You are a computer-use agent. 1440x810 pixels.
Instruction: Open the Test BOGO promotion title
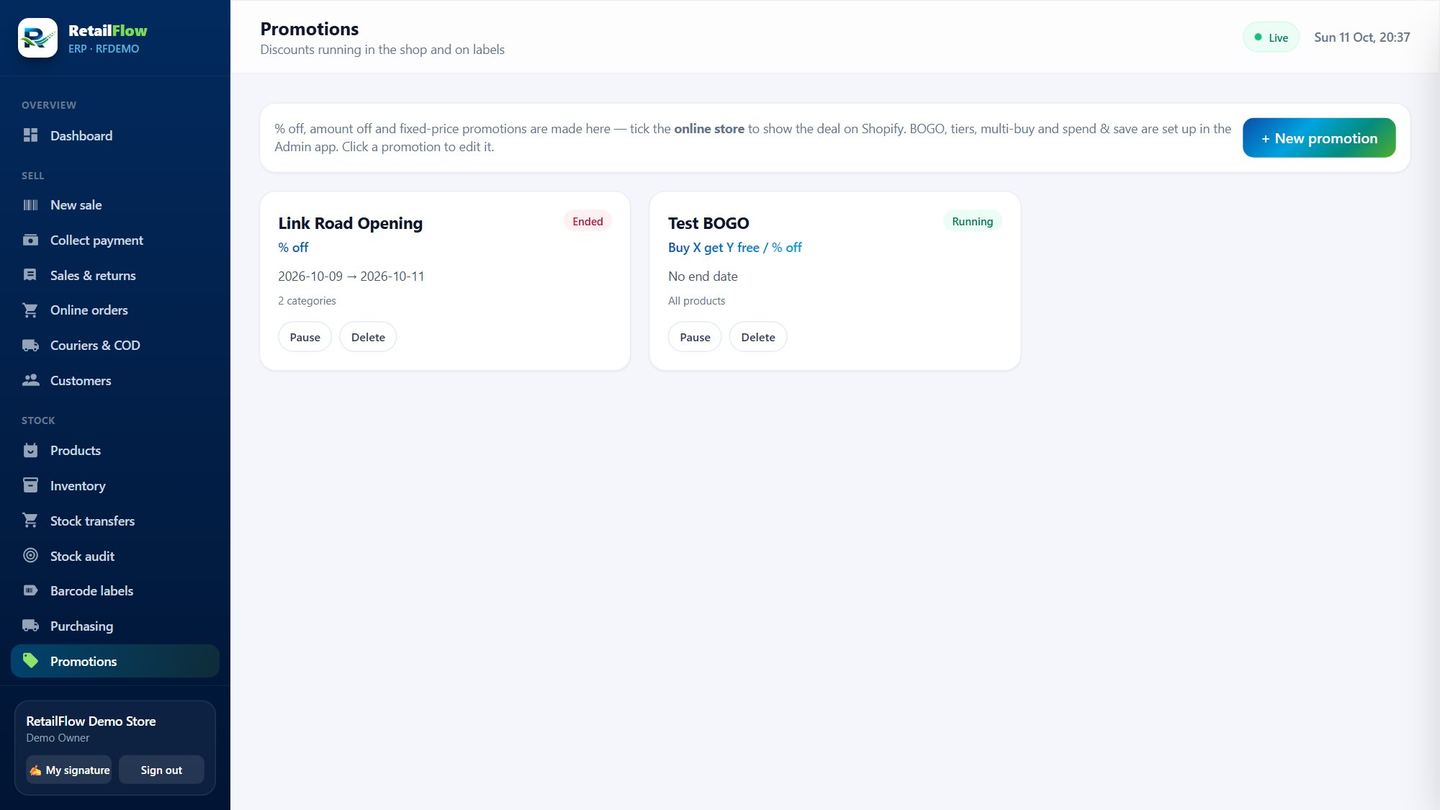coord(708,223)
